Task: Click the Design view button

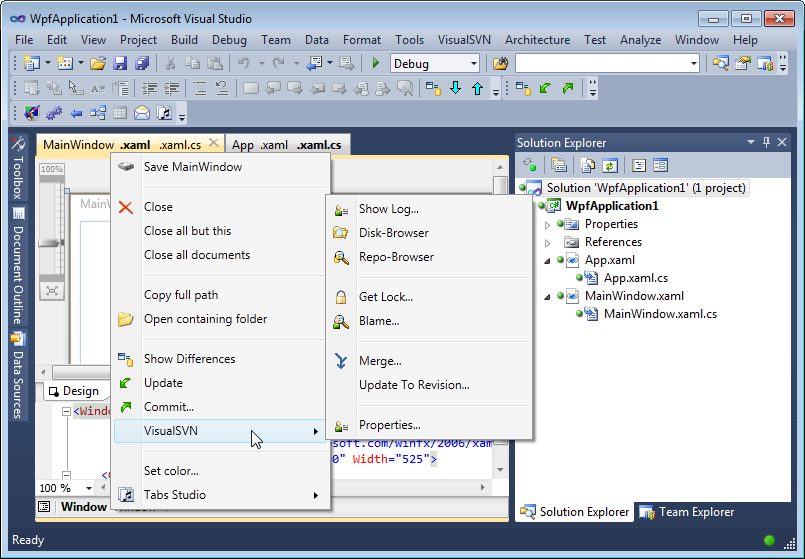Action: click(73, 391)
